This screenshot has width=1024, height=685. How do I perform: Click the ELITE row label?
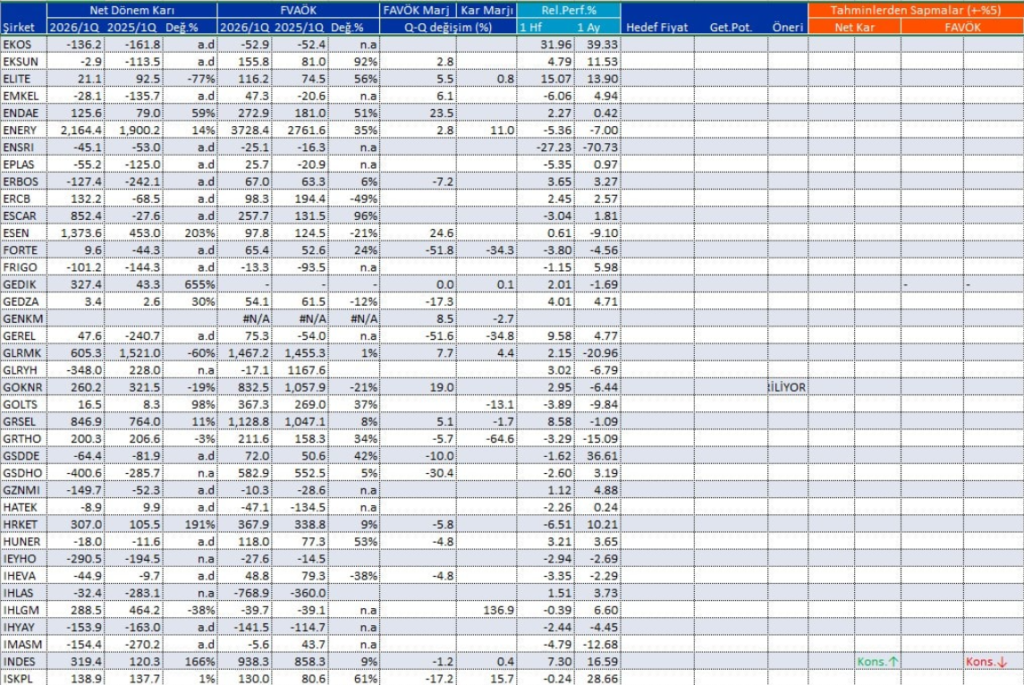pyautogui.click(x=24, y=78)
